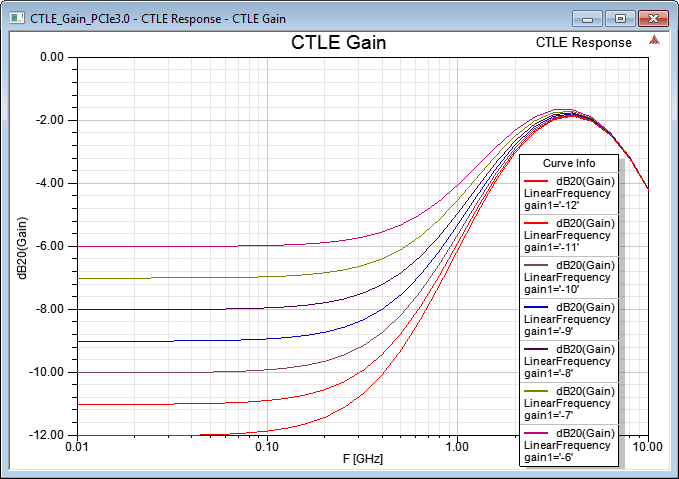The width and height of the screenshot is (679, 479).
Task: Click the 0.01 X-axis tick value
Action: point(77,447)
